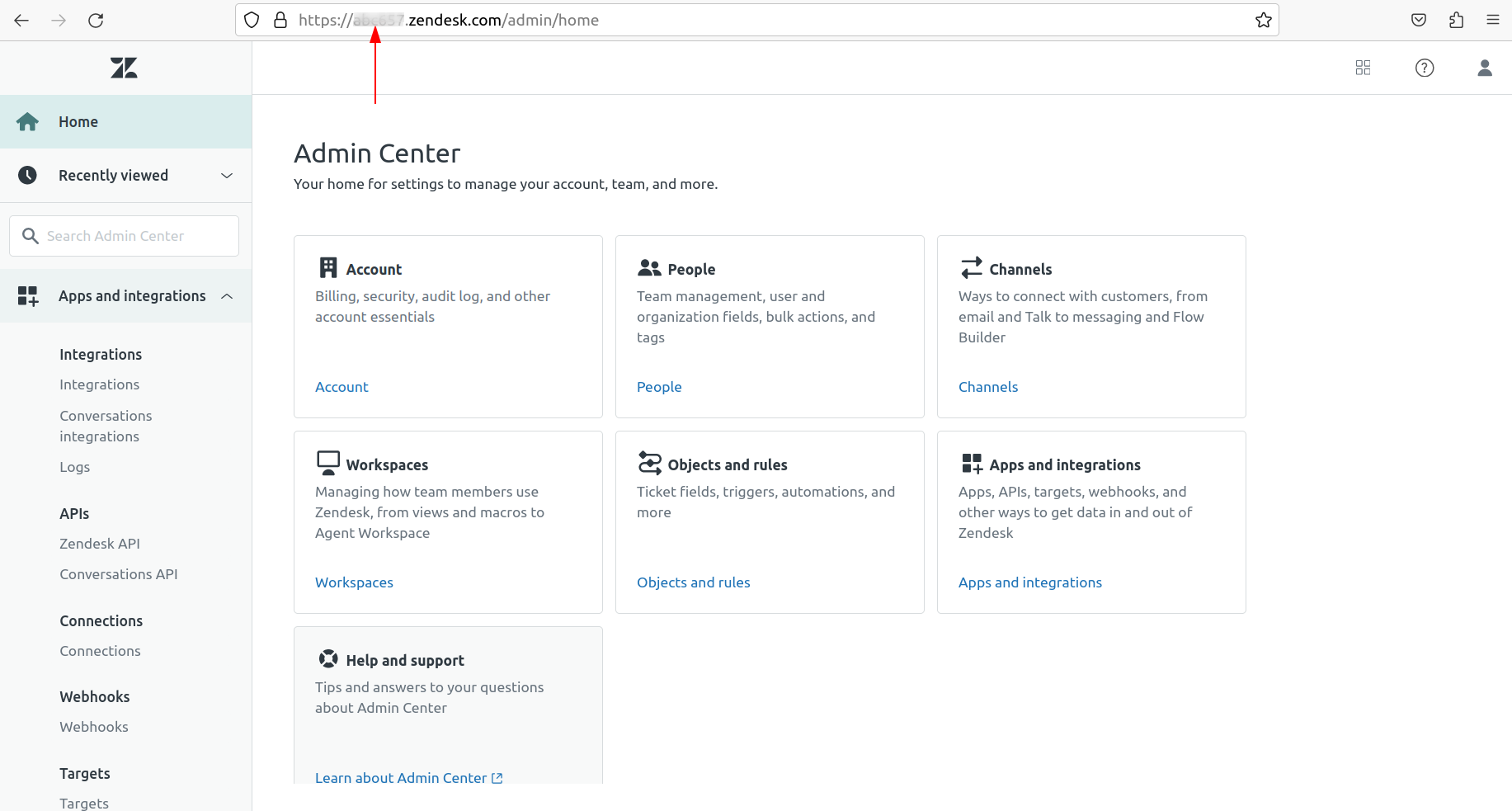Bookmark this page with star icon
Screen dimensions: 1512x811
[1263, 21]
